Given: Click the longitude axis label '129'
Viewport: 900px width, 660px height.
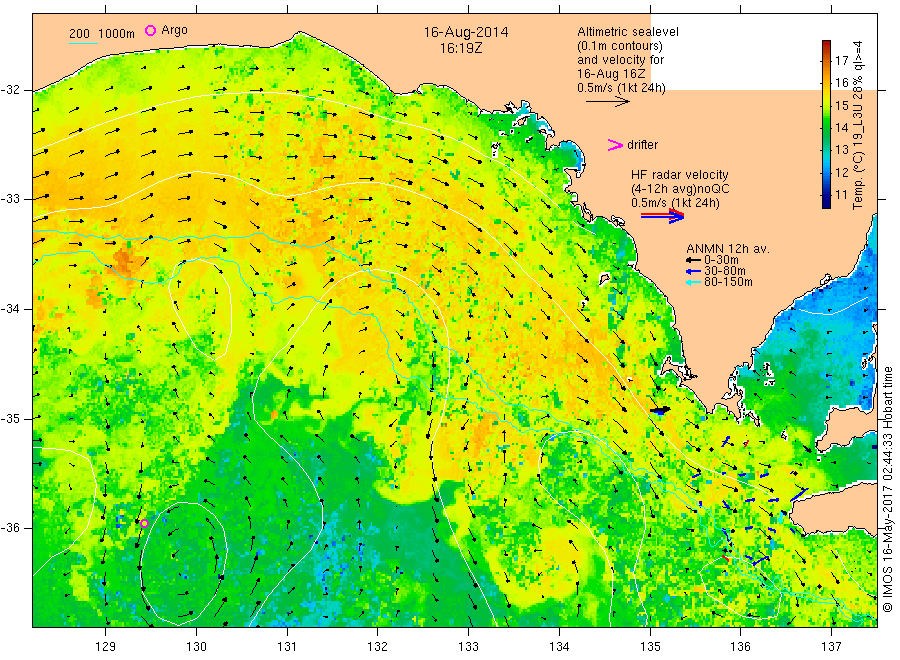Looking at the screenshot, I should pos(106,647).
